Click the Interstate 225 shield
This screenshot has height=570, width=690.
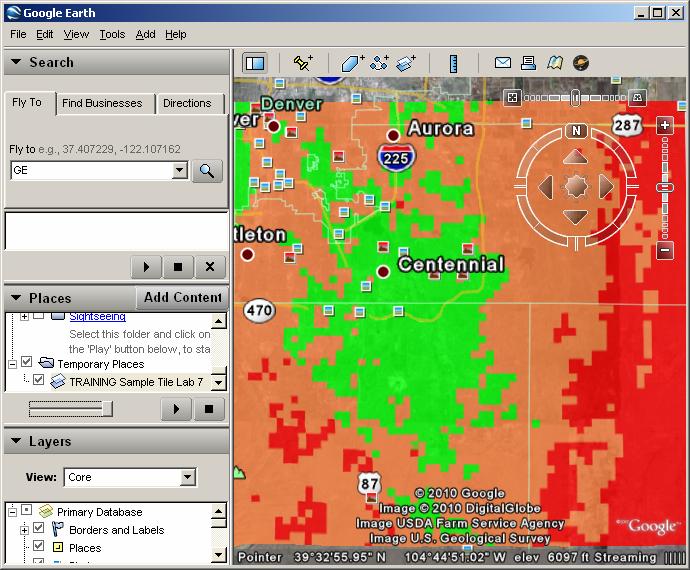click(396, 158)
